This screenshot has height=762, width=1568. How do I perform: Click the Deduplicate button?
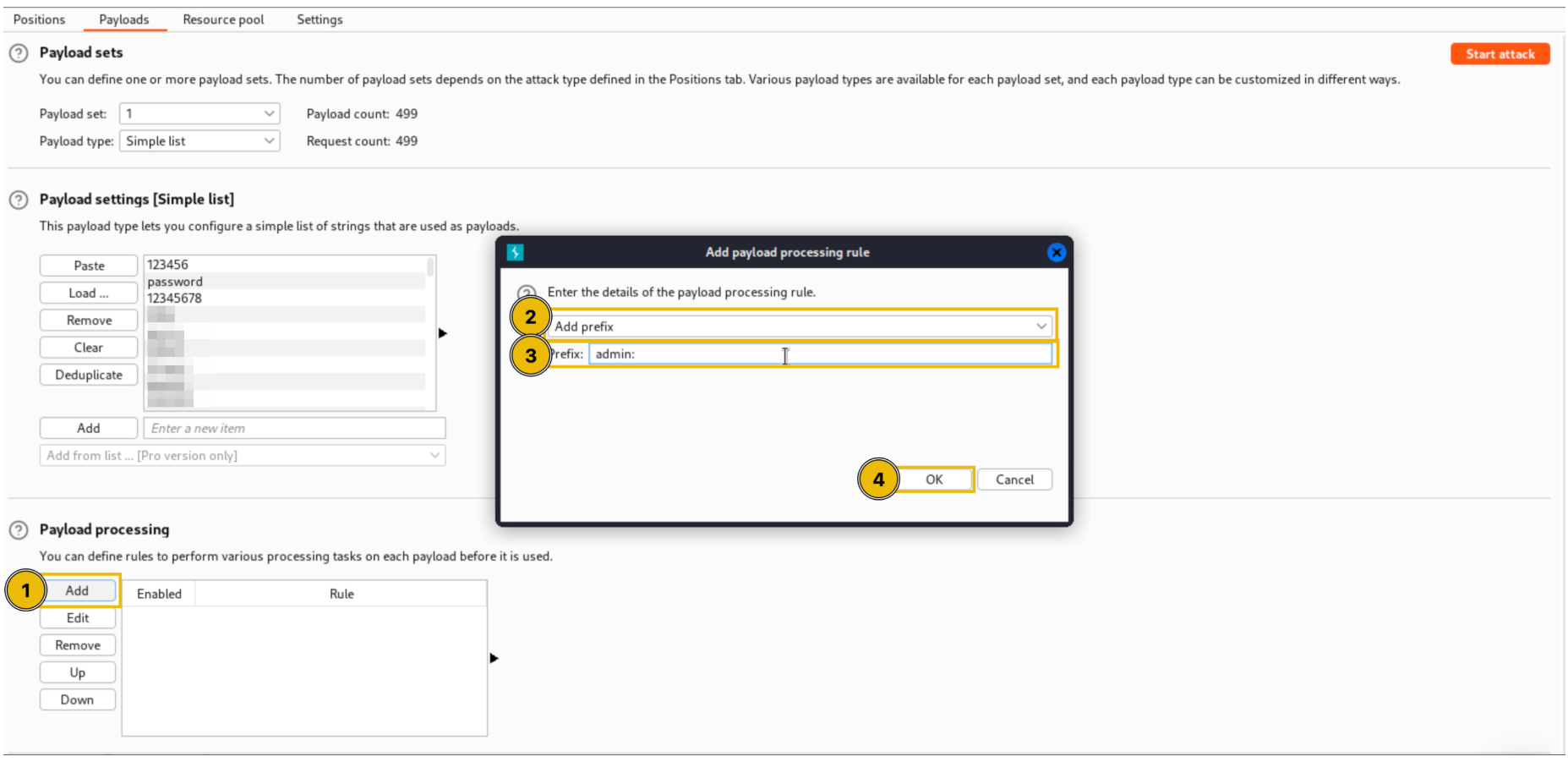point(89,375)
